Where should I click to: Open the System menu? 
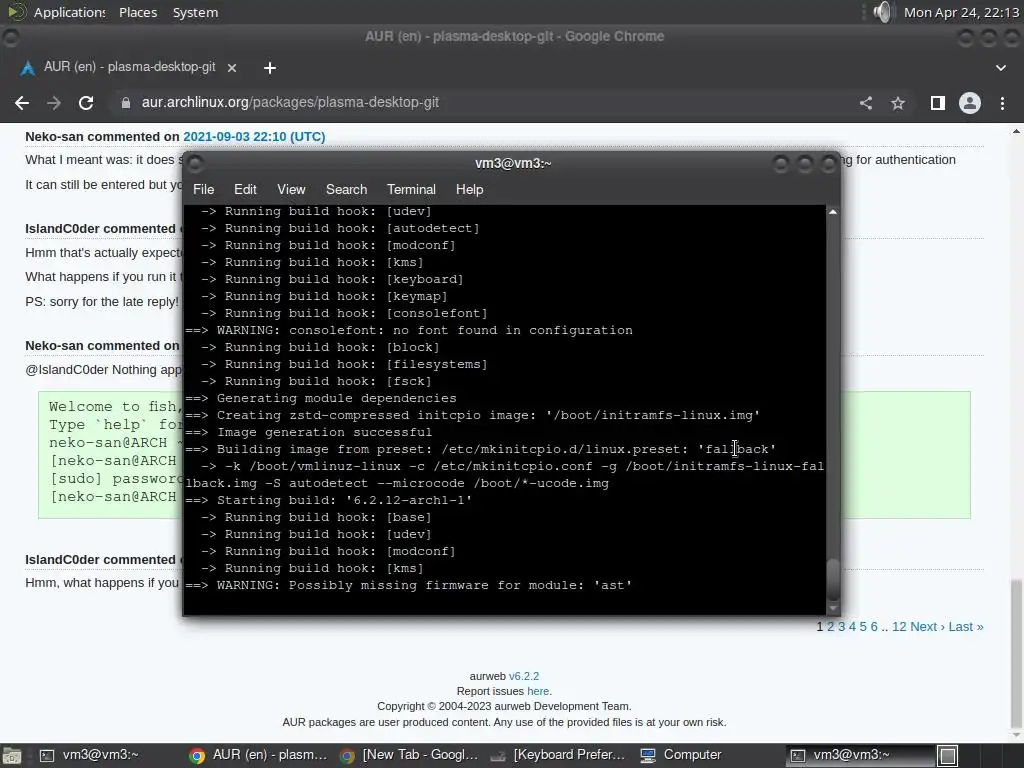(x=195, y=12)
